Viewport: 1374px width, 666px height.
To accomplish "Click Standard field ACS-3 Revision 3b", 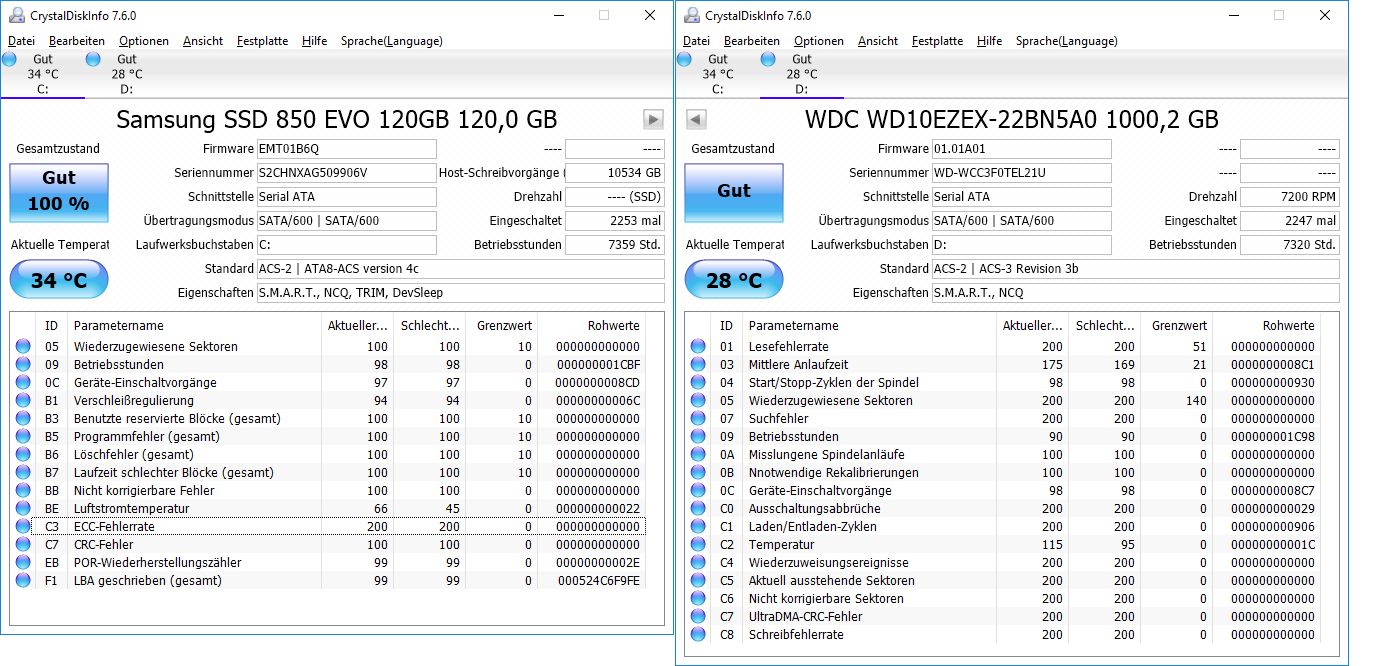I will (1135, 269).
